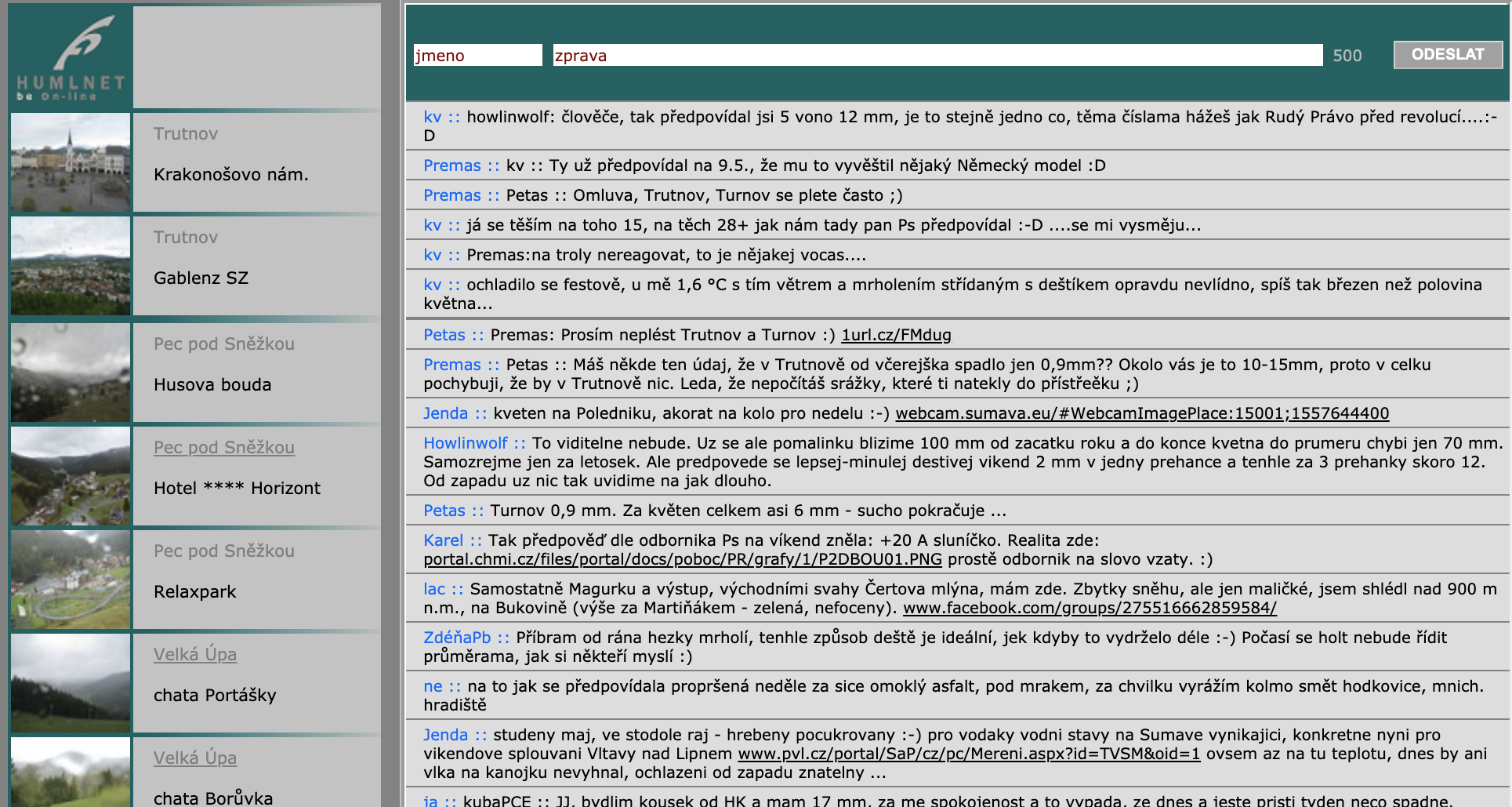1512x807 pixels.
Task: Click the username Premas in chat
Action: click(x=451, y=165)
